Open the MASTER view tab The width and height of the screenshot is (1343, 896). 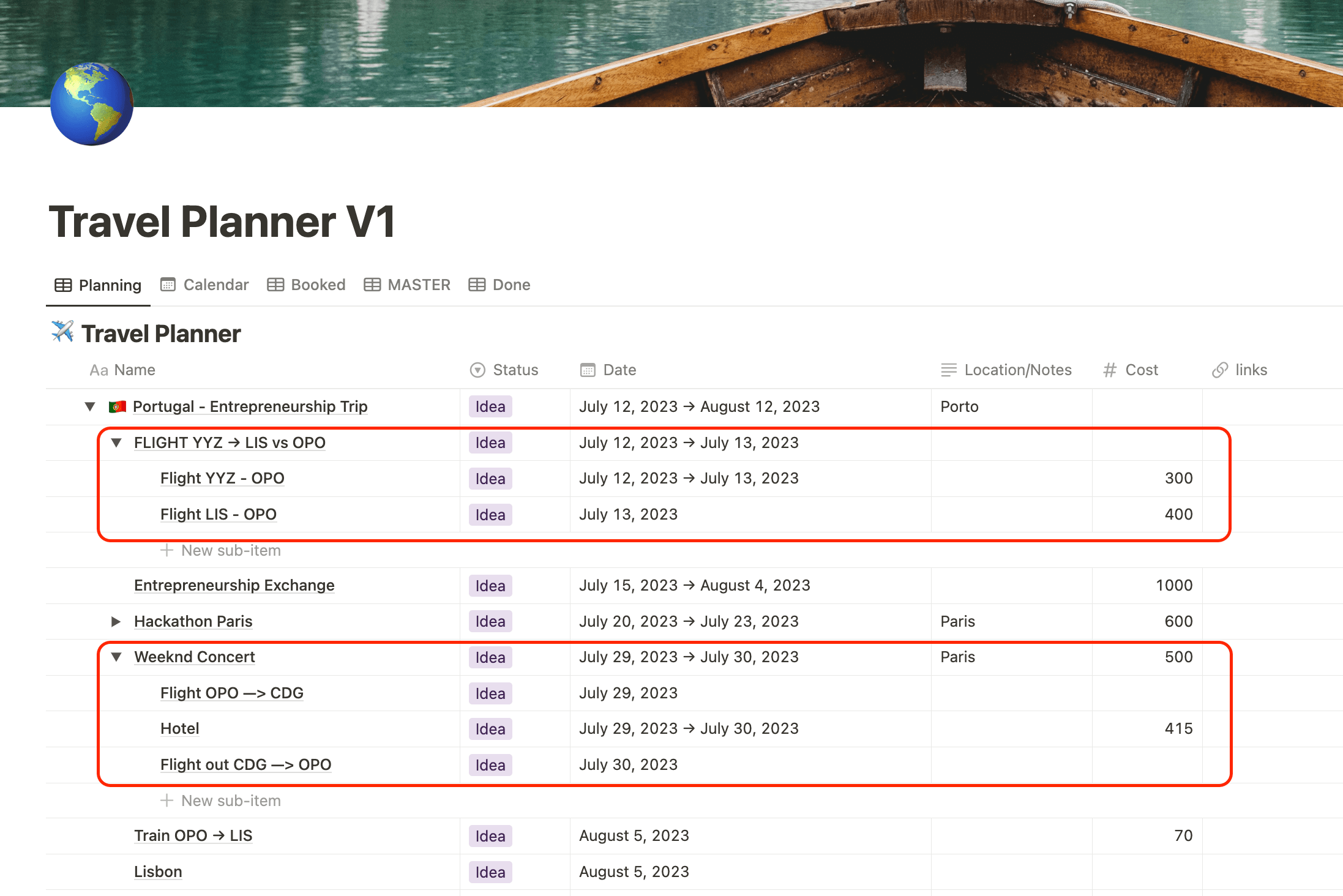click(x=407, y=285)
